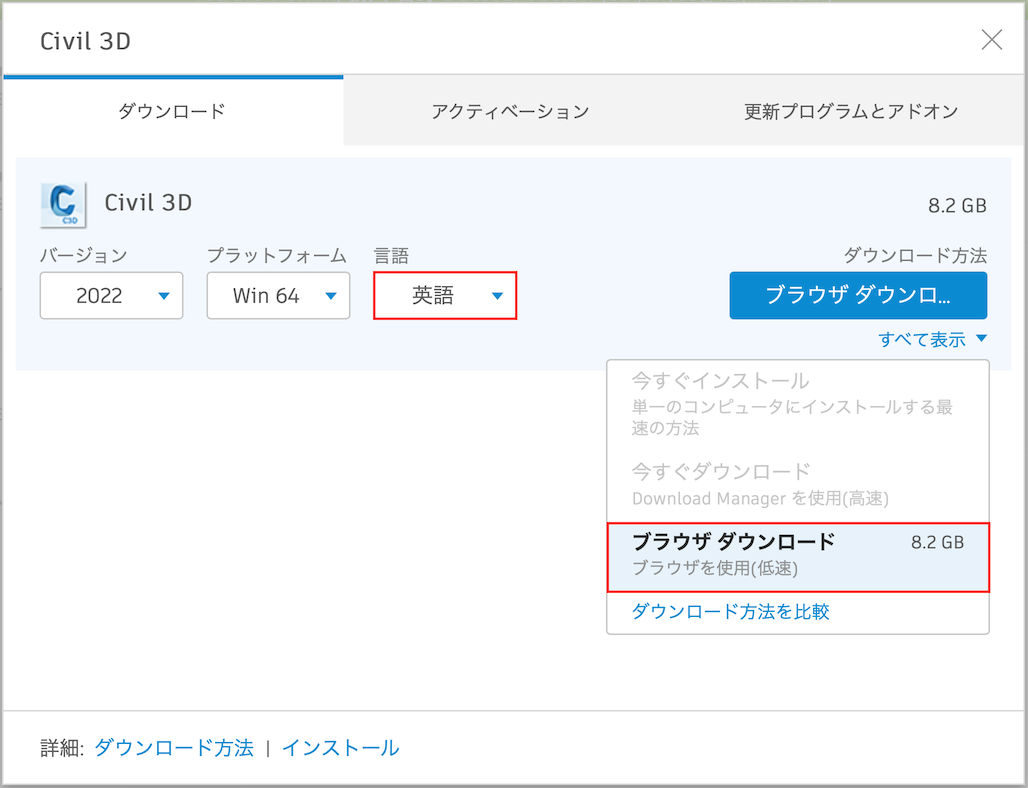Choose the 今すぐインストール option
The height and width of the screenshot is (788, 1028).
798,404
